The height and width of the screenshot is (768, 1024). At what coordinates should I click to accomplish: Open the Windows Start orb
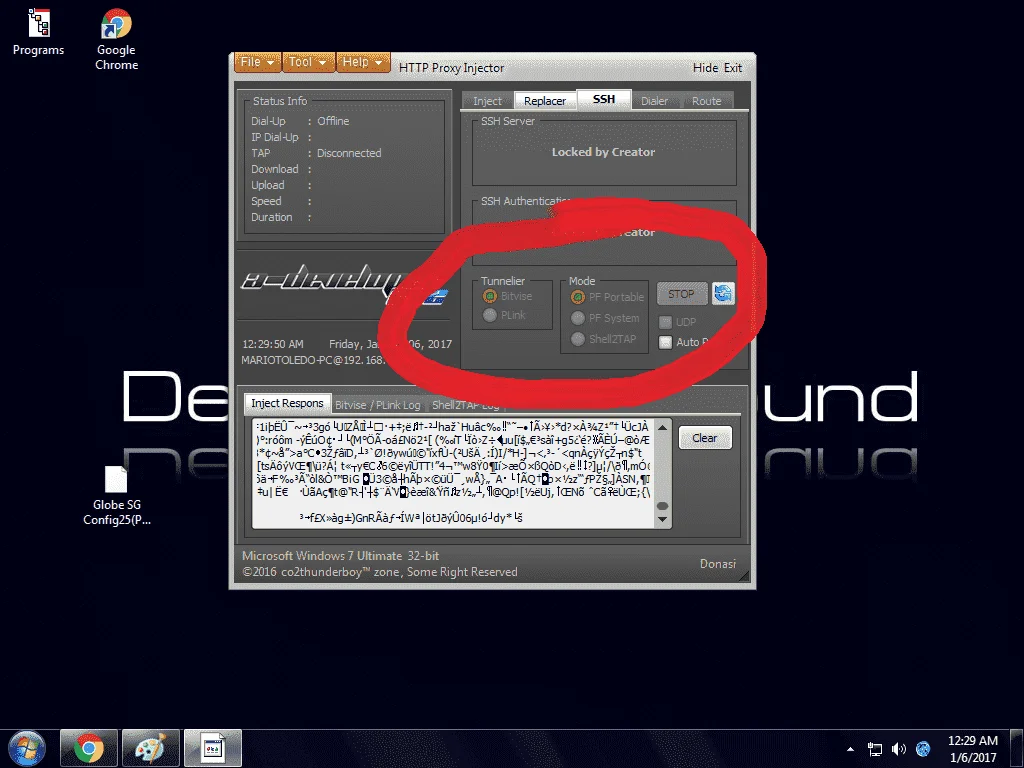pos(27,748)
